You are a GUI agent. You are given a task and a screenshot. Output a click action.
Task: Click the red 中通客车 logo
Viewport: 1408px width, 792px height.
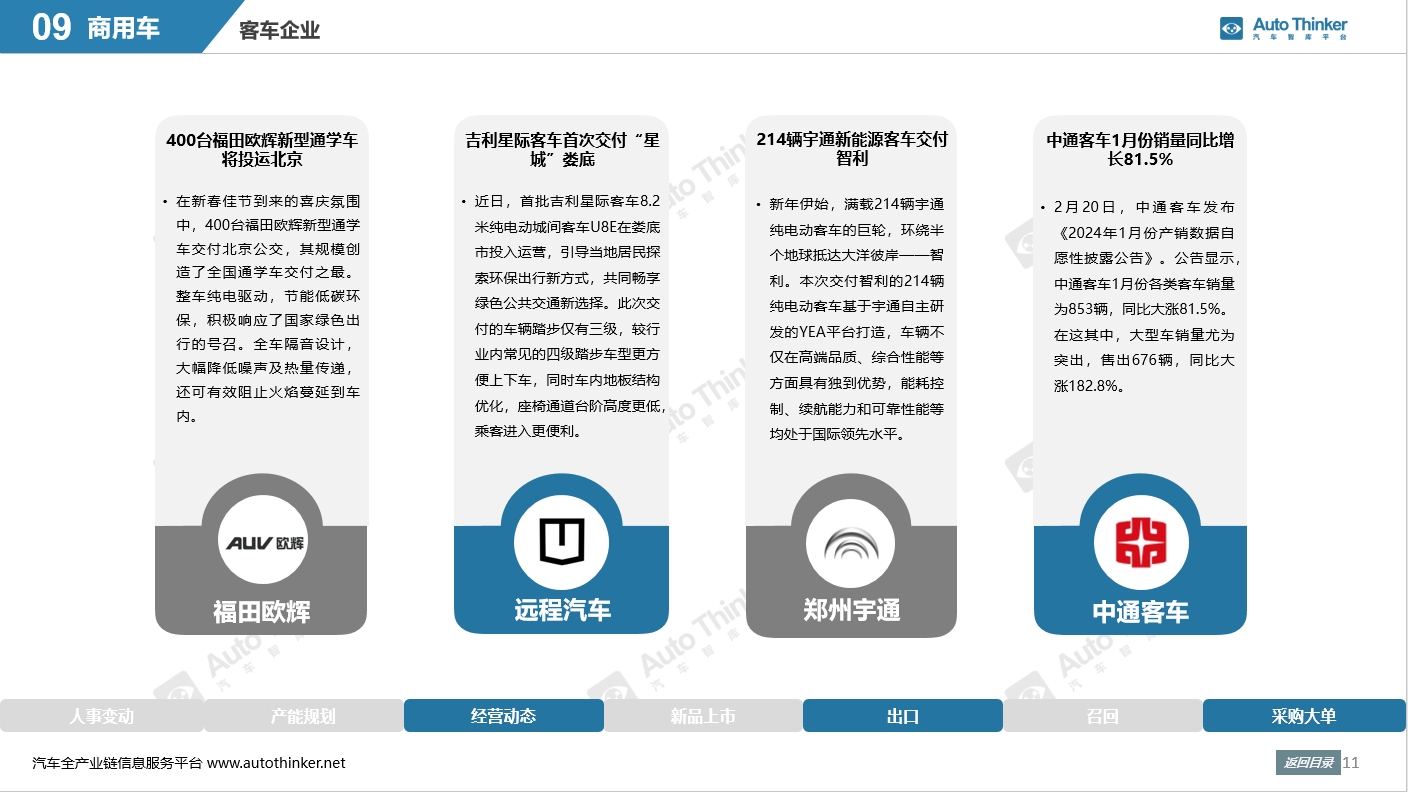[x=1140, y=543]
